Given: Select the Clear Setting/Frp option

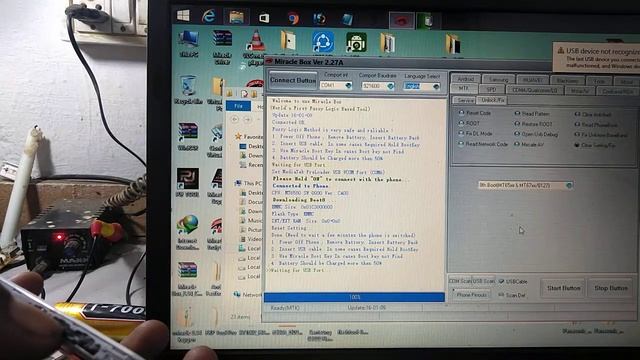Looking at the screenshot, I should click(x=595, y=145).
